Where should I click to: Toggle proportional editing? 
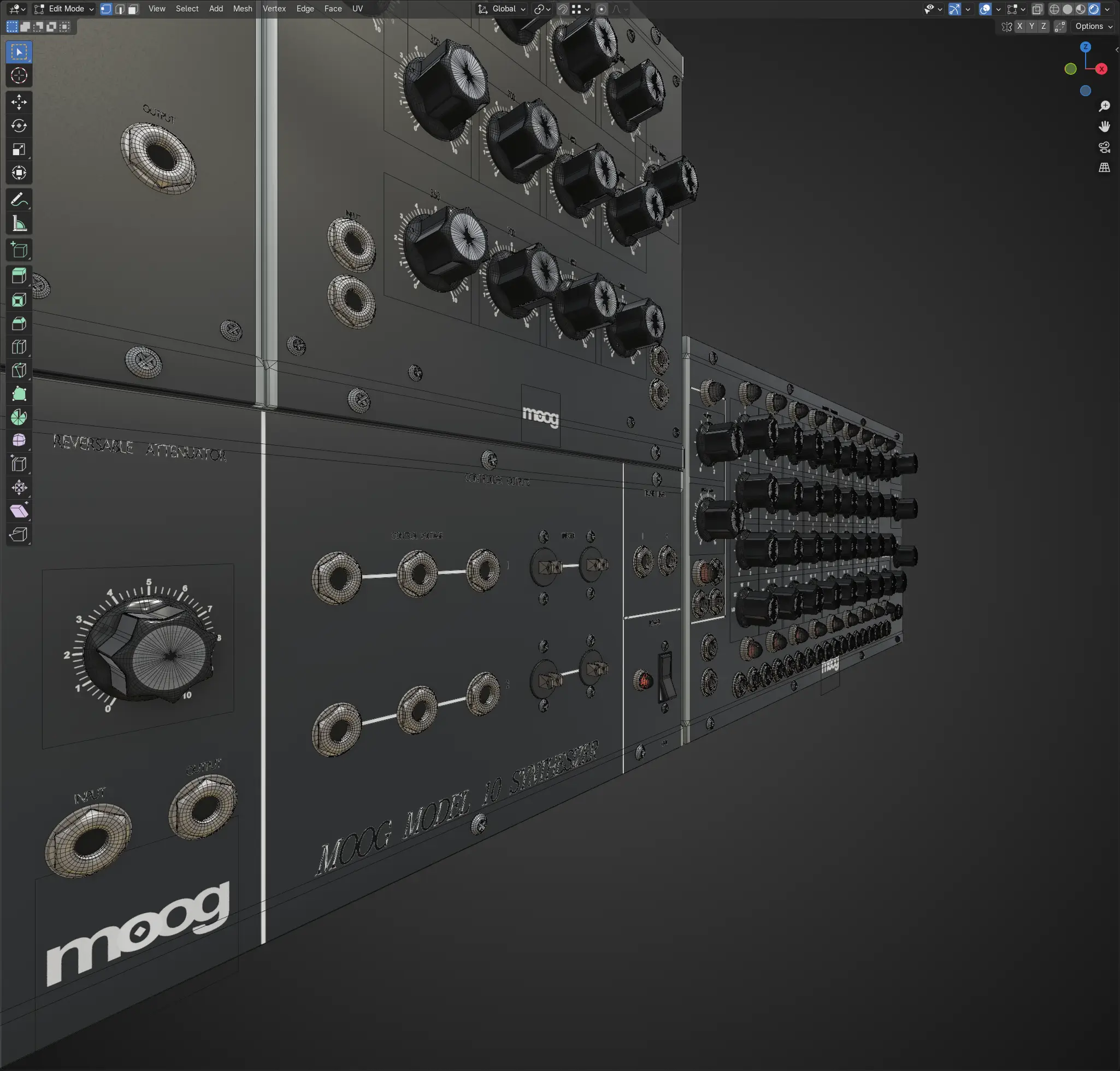click(601, 9)
